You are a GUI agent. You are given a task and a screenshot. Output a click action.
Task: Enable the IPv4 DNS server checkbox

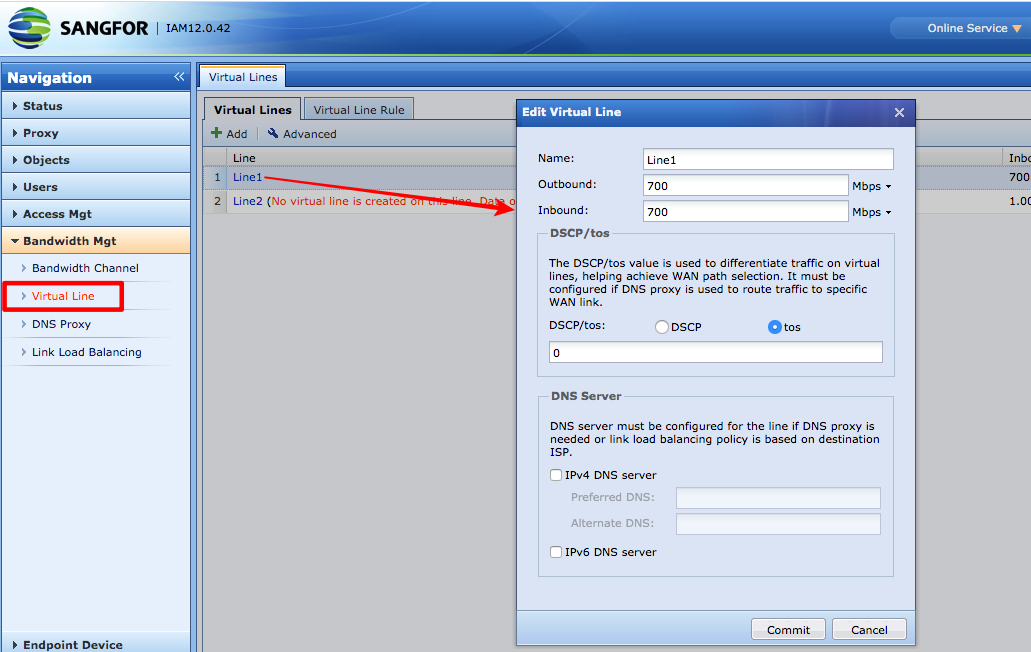click(x=556, y=475)
